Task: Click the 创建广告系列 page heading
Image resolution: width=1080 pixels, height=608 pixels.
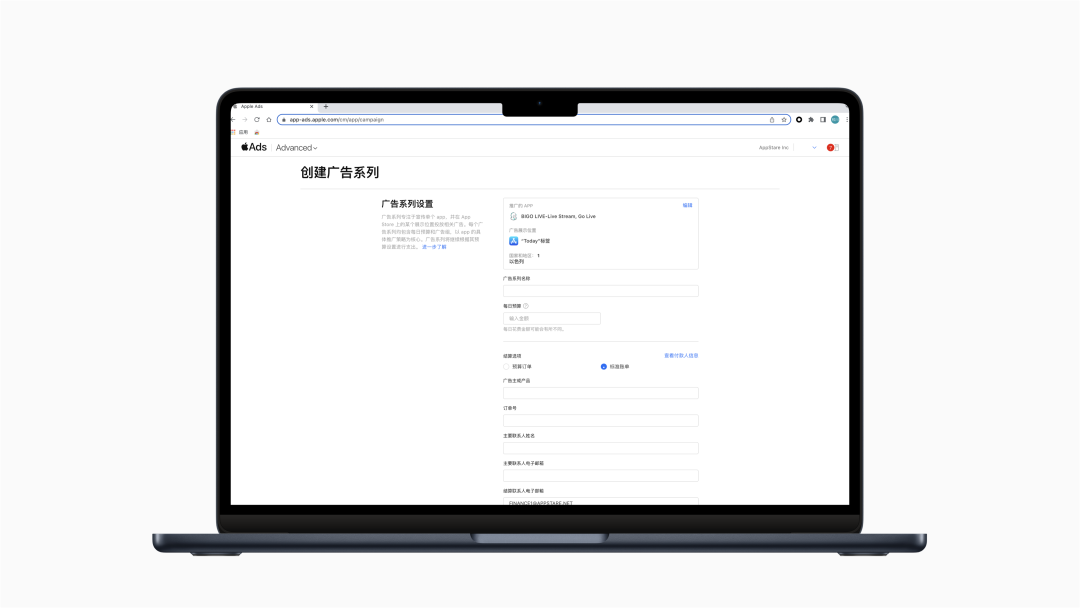Action: (x=340, y=172)
